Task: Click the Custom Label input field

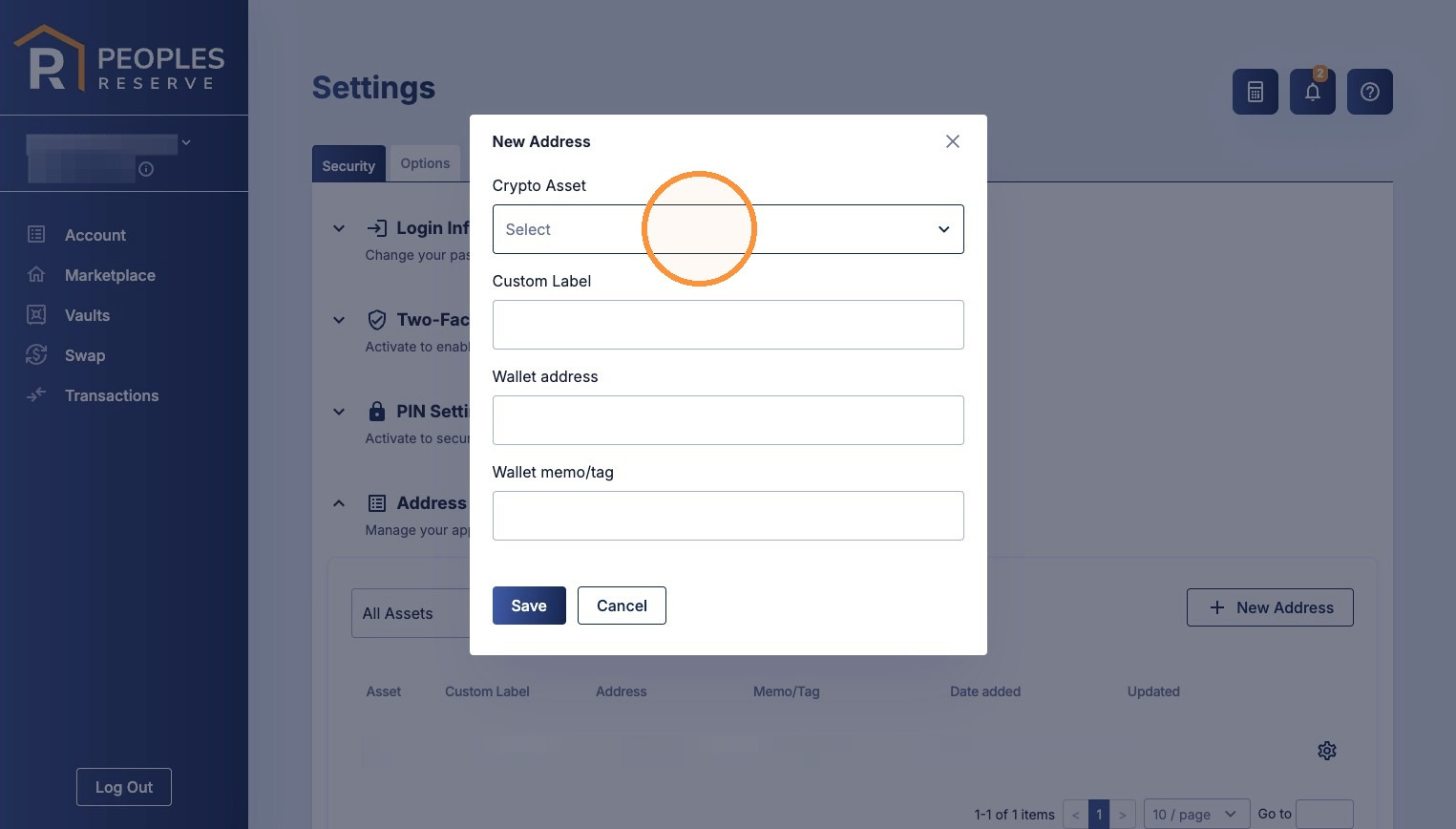Action: point(728,325)
